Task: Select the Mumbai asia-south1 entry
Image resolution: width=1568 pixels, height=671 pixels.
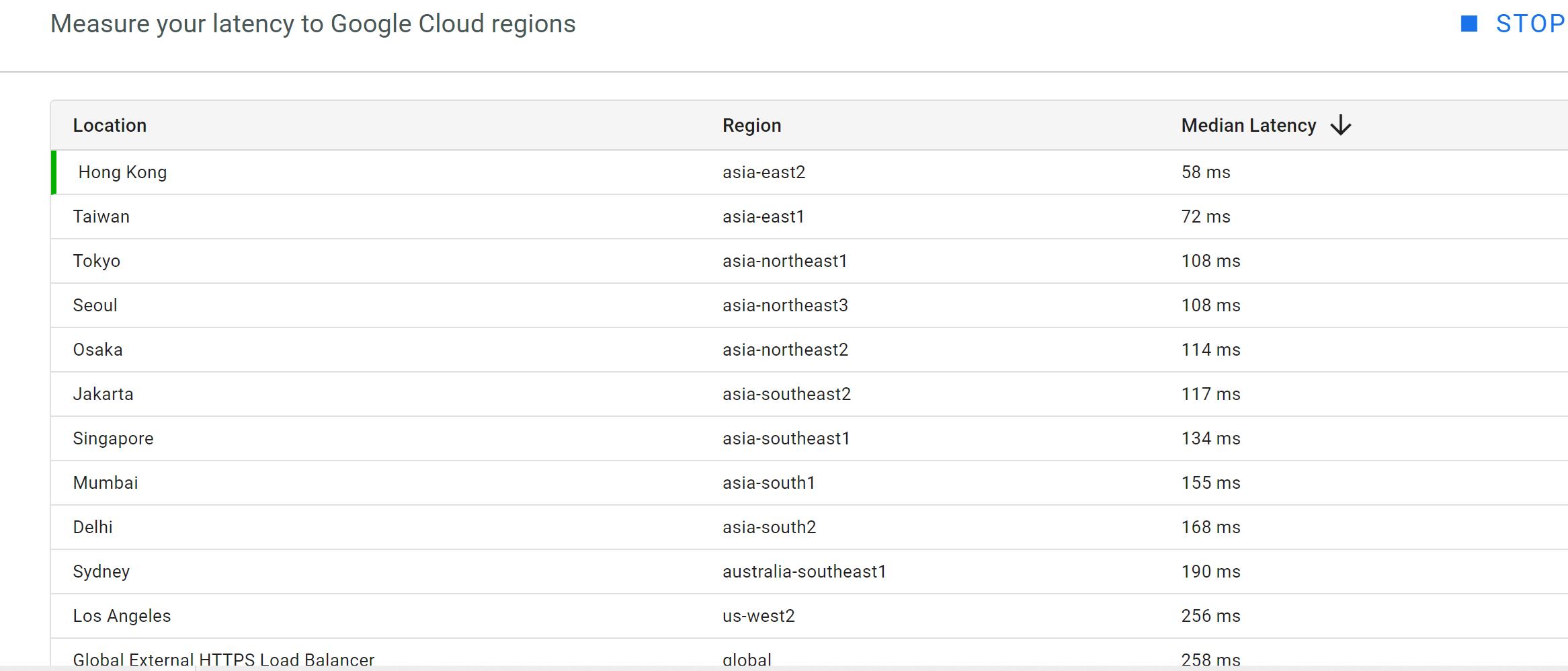Action: click(470, 482)
